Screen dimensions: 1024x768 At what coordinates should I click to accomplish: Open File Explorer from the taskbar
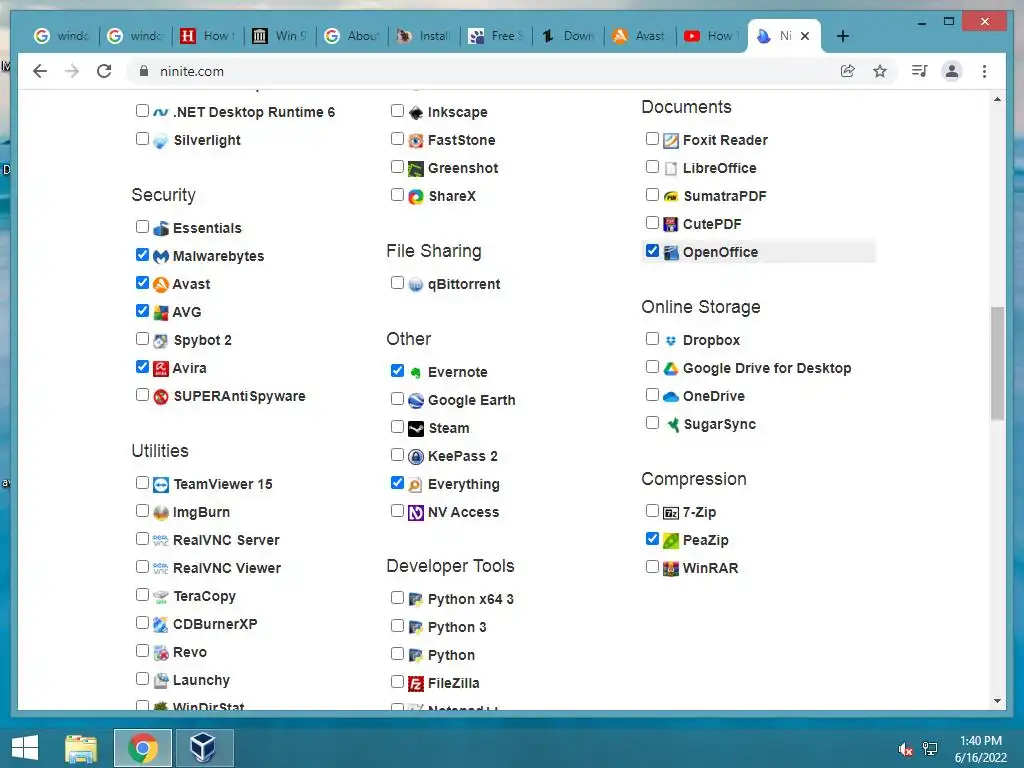[x=81, y=748]
